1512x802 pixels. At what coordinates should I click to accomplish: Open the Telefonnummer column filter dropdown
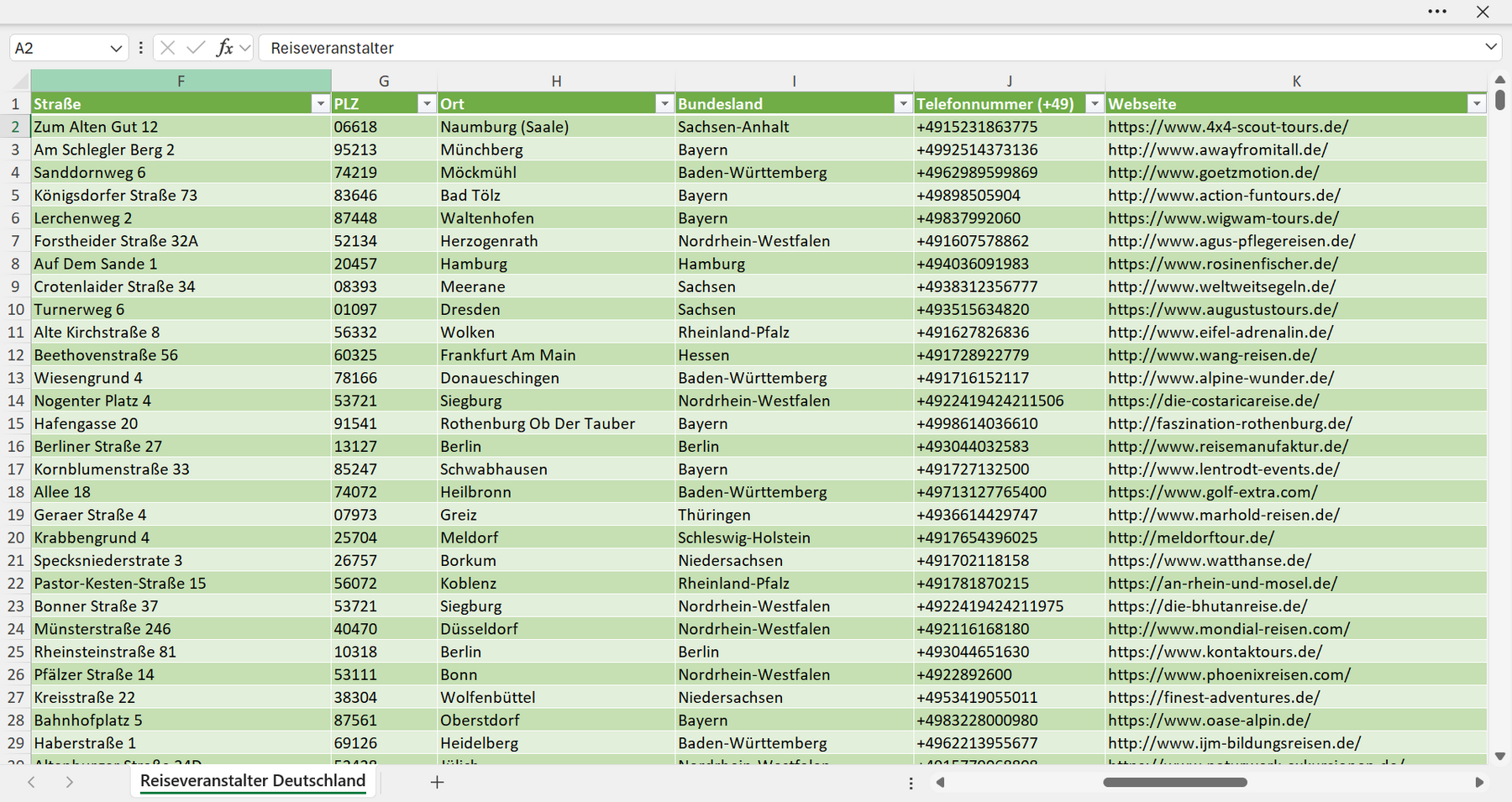(1095, 103)
